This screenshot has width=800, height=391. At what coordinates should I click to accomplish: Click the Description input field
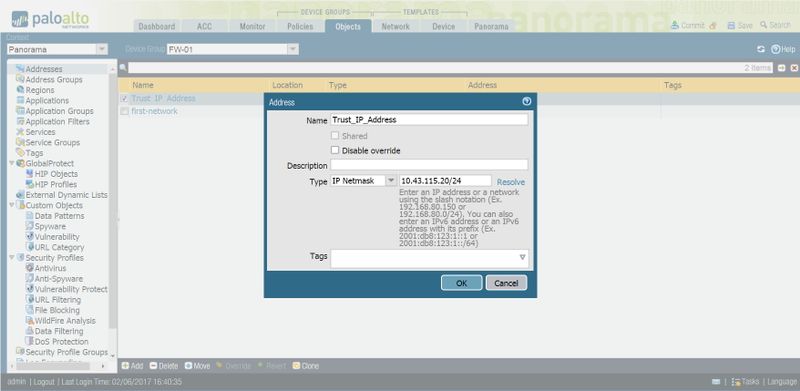coord(429,165)
